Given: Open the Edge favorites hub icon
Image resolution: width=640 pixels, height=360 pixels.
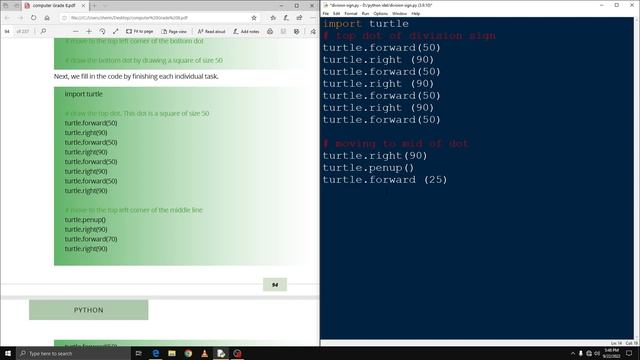Looking at the screenshot, I should 273,18.
